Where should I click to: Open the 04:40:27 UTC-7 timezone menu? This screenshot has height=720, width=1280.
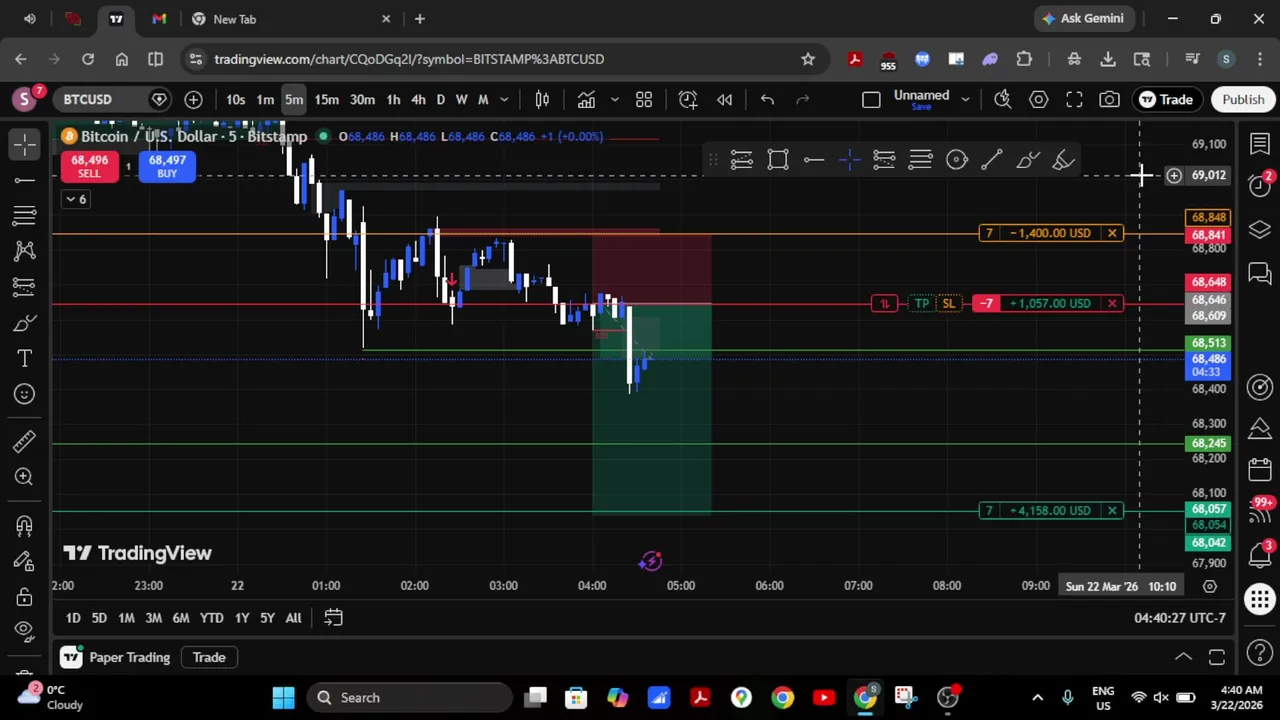coord(1179,618)
